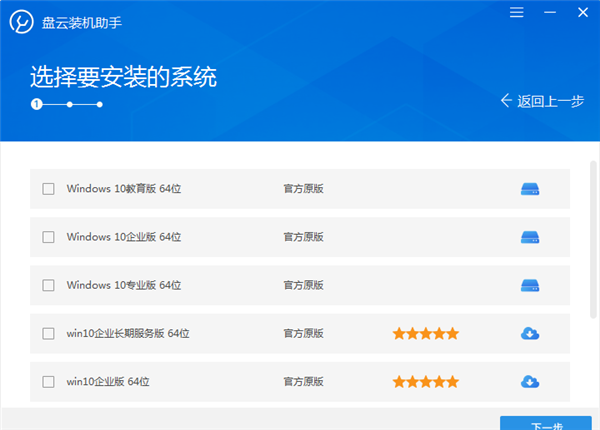Image resolution: width=600 pixels, height=430 pixels.
Task: Mark the win10企业版 64位 checkbox
Action: [x=48, y=381]
